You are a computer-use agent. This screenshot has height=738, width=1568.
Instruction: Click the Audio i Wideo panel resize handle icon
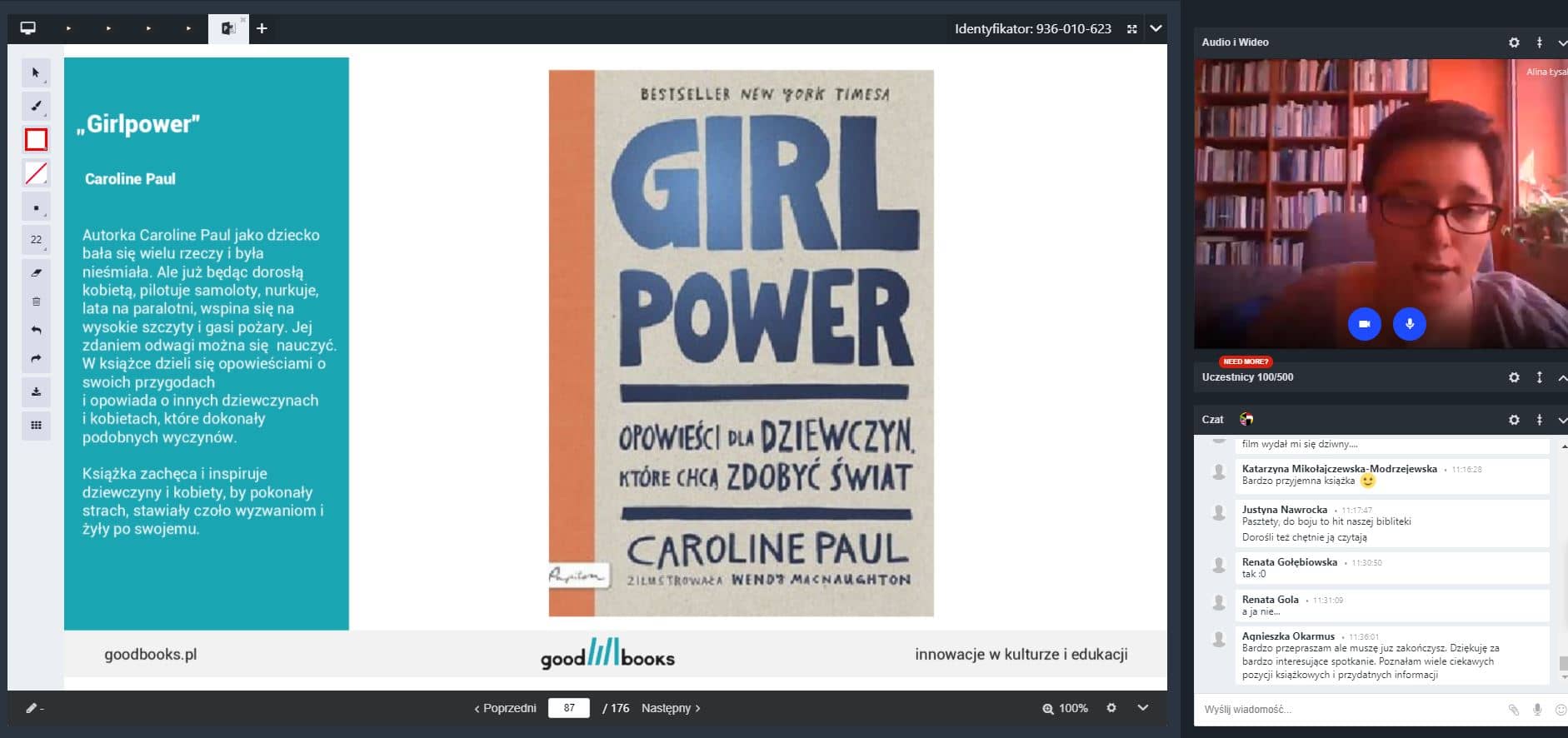(1539, 42)
